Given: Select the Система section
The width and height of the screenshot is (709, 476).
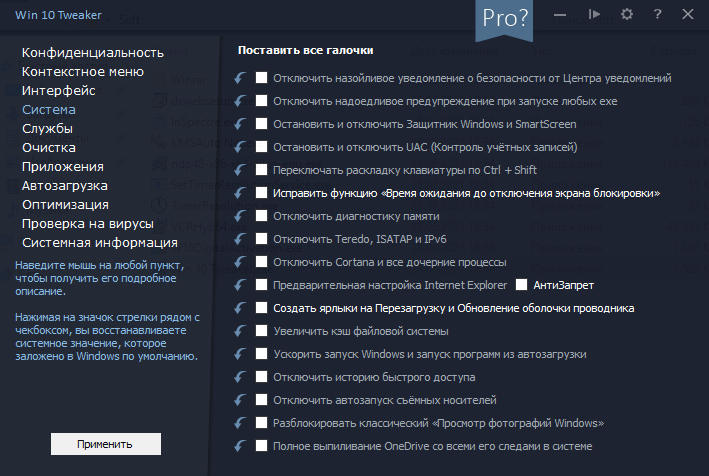Looking at the screenshot, I should [x=49, y=110].
